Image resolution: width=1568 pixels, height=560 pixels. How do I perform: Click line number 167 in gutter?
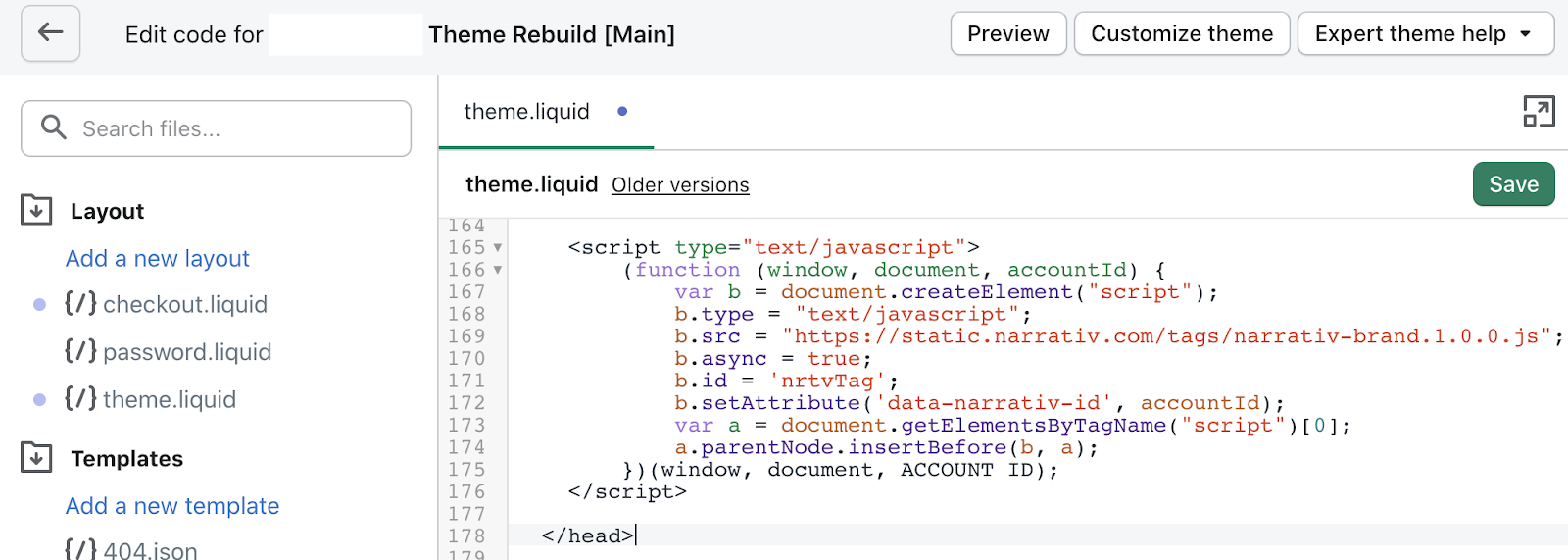(x=466, y=292)
